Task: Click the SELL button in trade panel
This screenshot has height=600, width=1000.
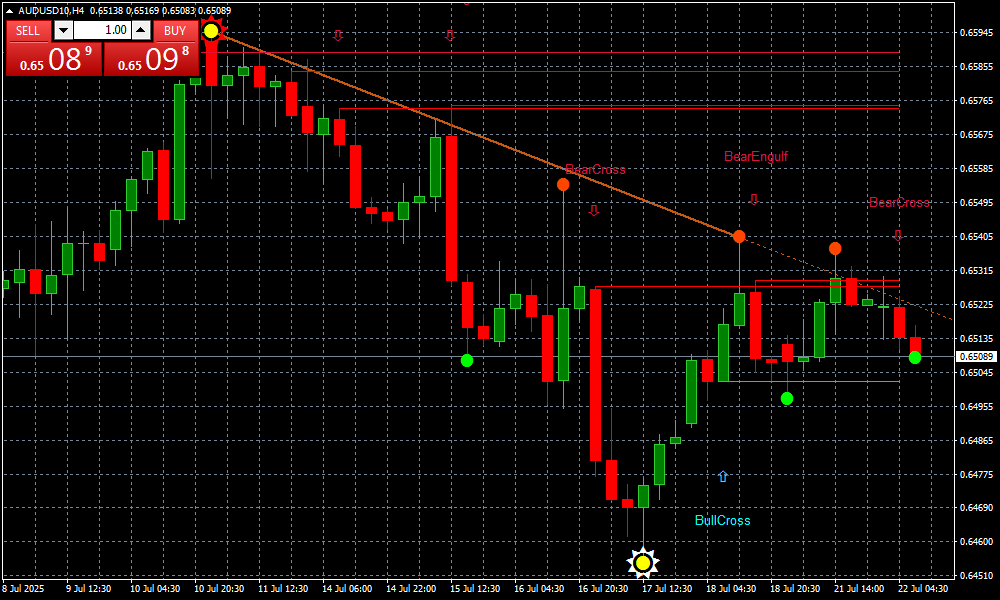Action: point(28,31)
